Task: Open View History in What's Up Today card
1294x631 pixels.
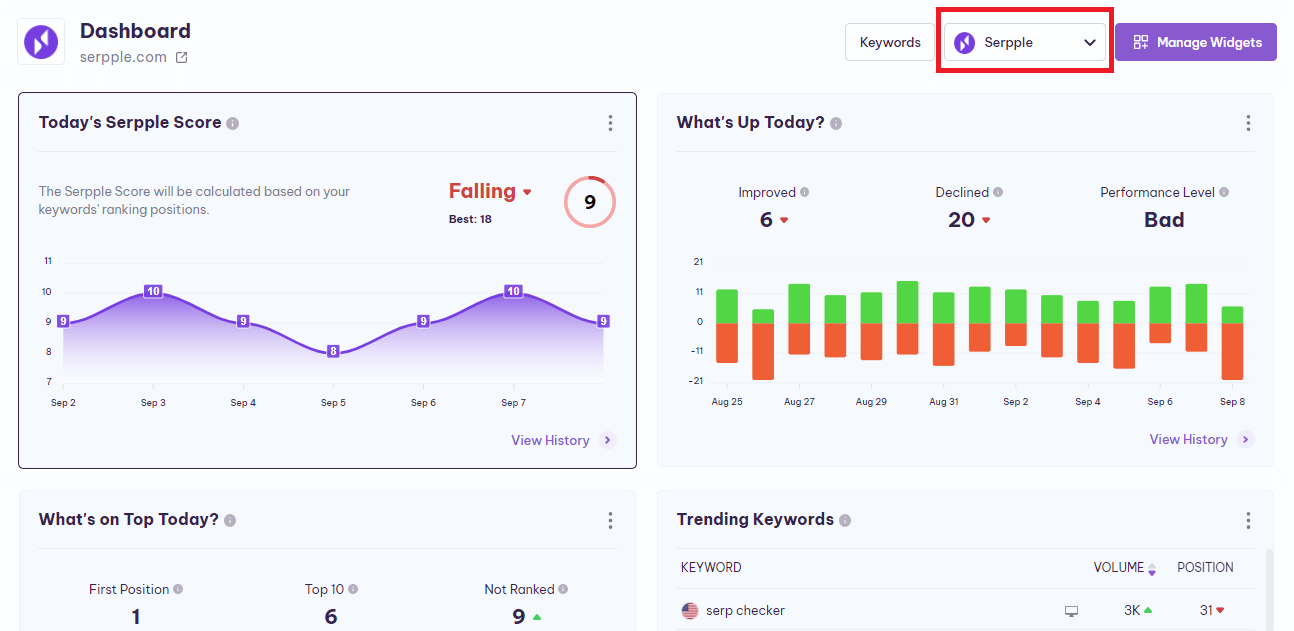Action: coord(1188,439)
